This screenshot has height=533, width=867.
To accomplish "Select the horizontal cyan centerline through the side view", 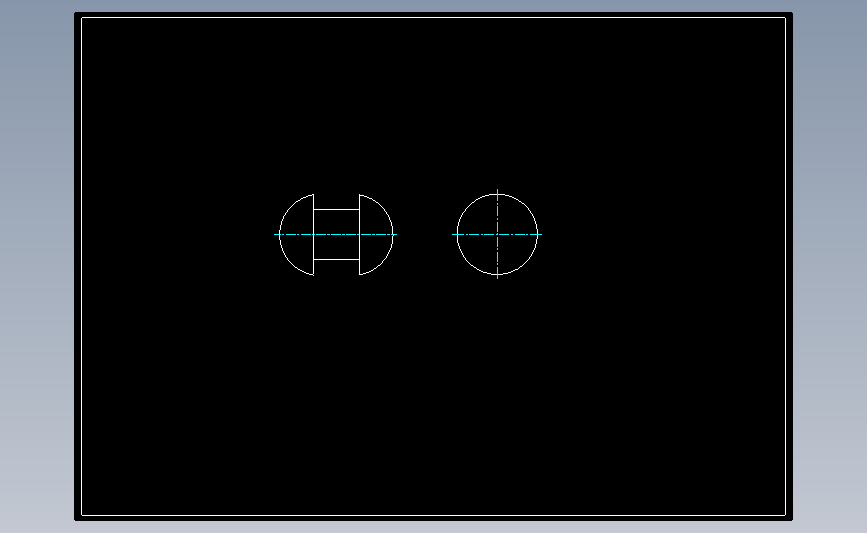I will click(x=336, y=234).
